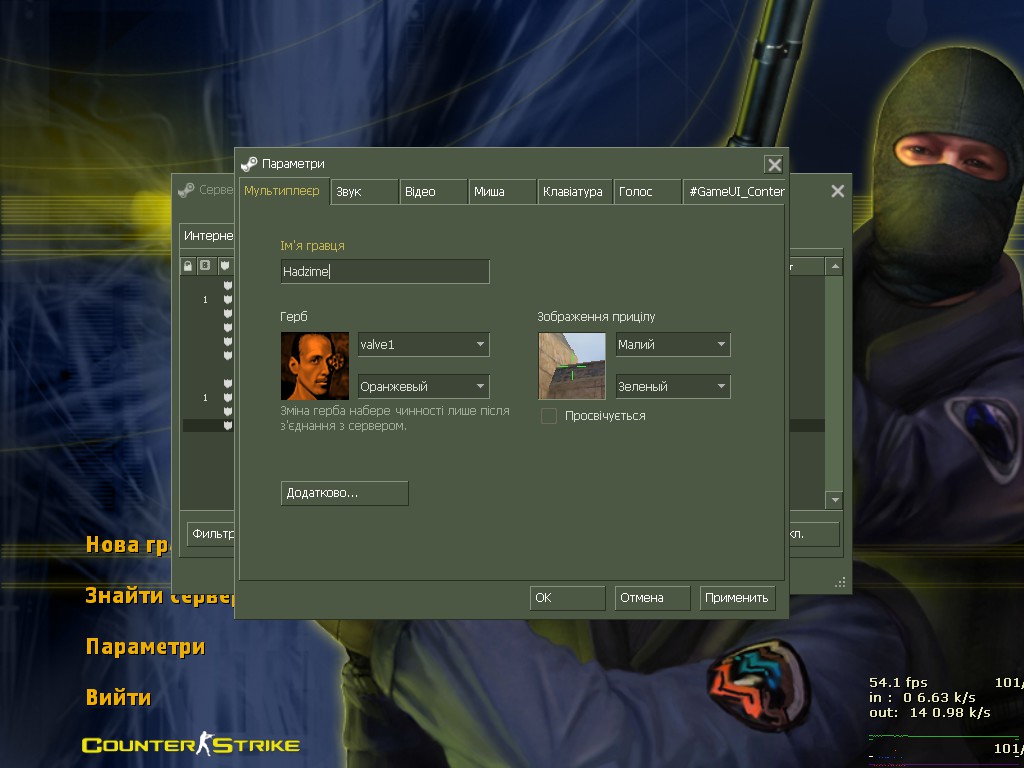Go to the Відео tab
The height and width of the screenshot is (768, 1024).
434,192
